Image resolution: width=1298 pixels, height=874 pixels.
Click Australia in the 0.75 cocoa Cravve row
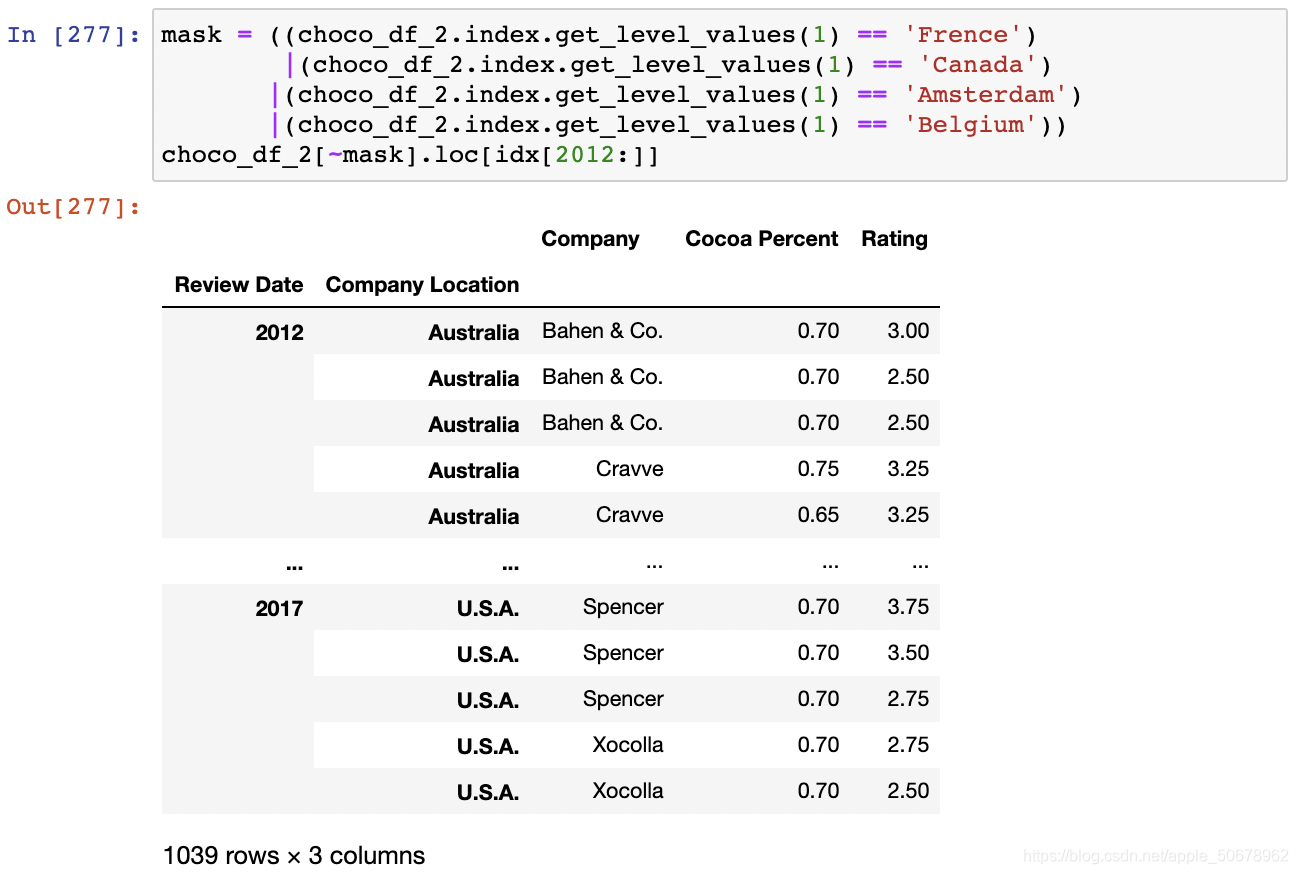[x=474, y=470]
